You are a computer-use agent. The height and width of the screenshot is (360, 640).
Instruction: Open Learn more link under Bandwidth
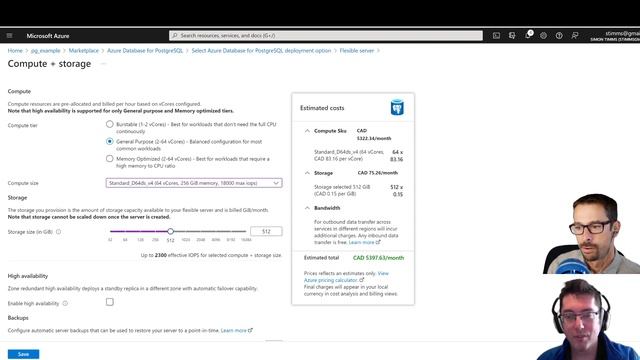[364, 242]
